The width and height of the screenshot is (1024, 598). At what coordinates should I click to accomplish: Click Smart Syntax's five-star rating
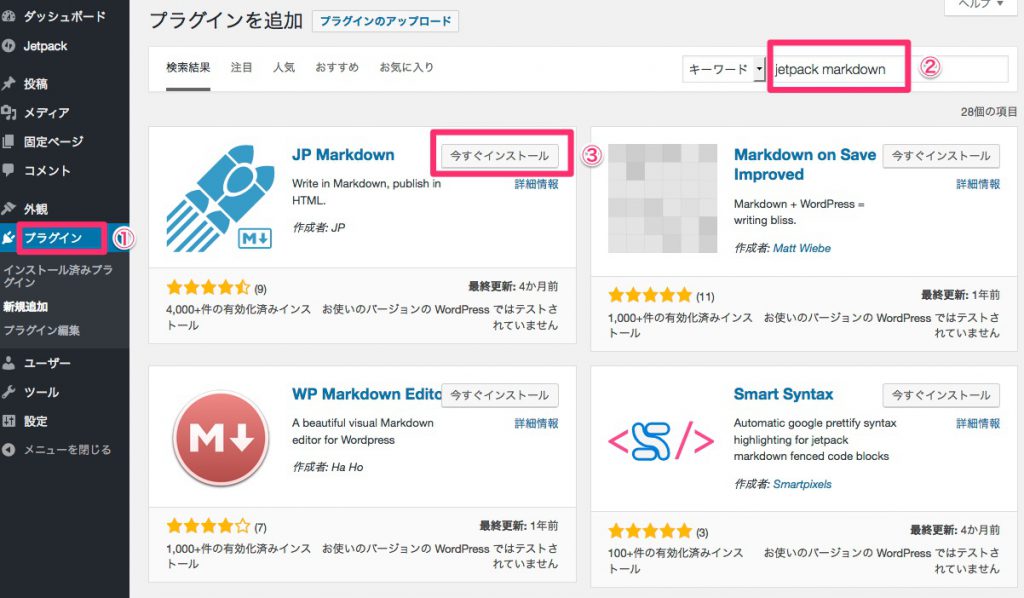click(650, 531)
